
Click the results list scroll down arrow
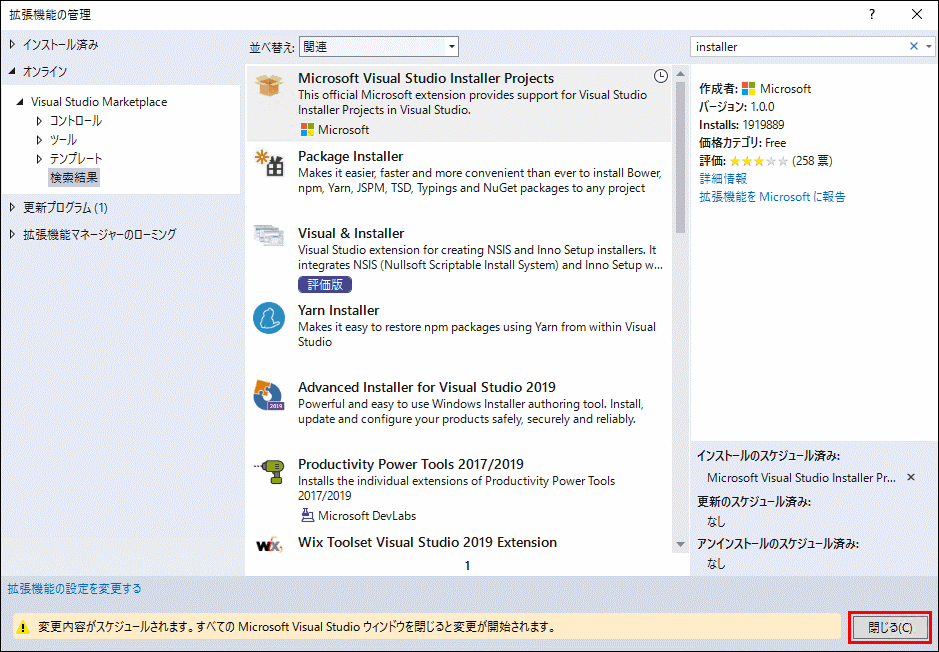pos(680,544)
